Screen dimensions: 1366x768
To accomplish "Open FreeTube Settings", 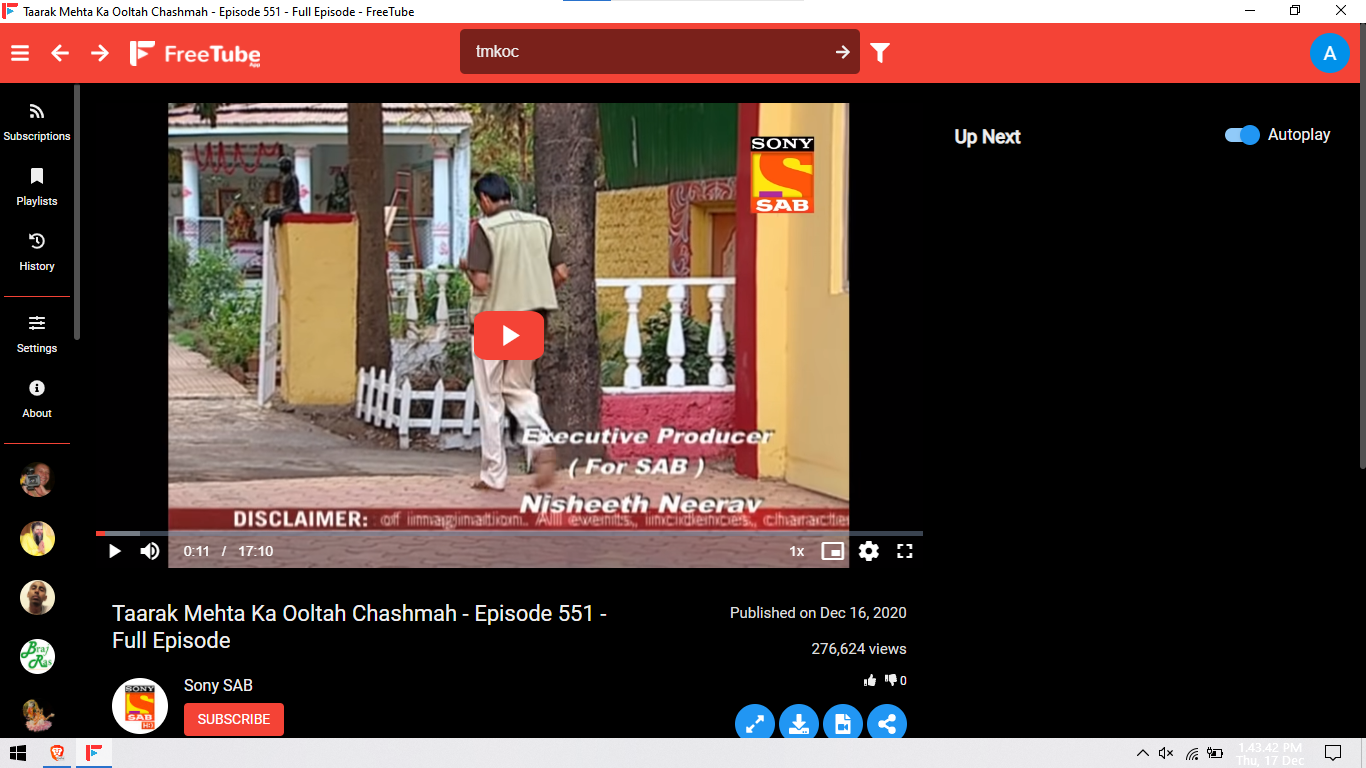I will point(36,333).
